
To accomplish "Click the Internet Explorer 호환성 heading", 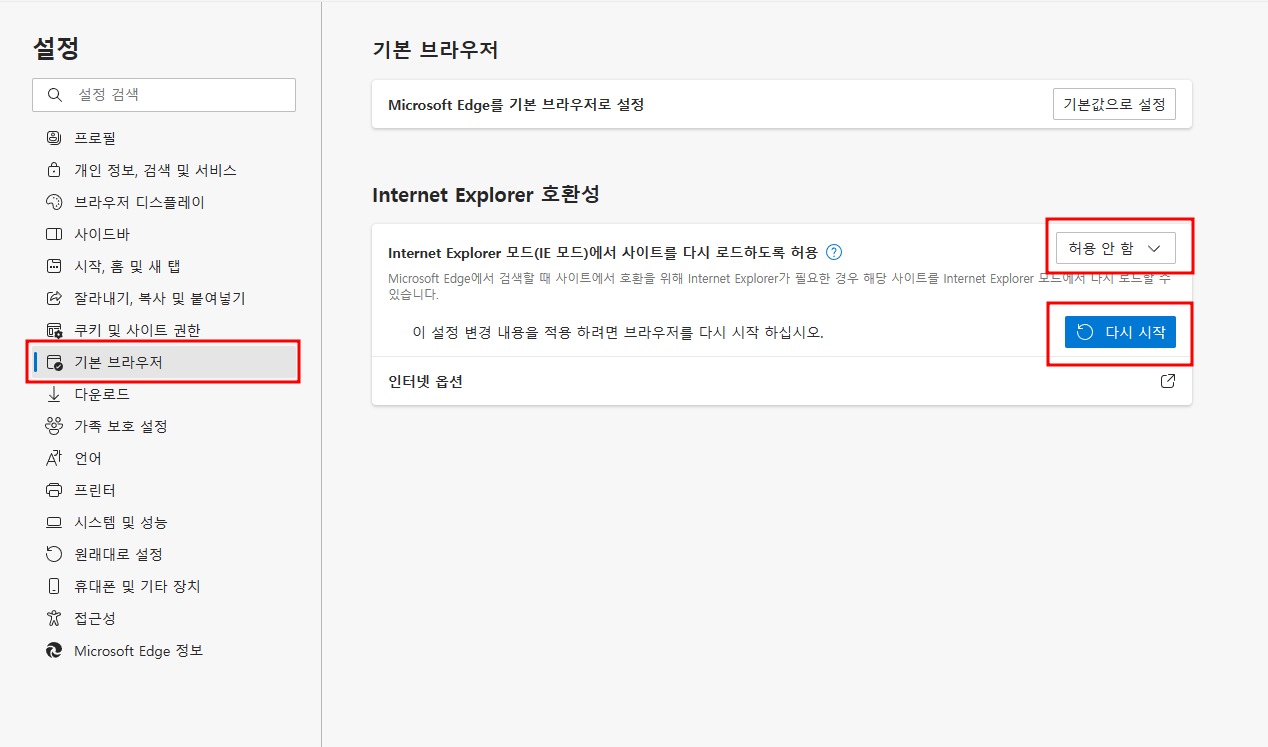I will coord(486,194).
